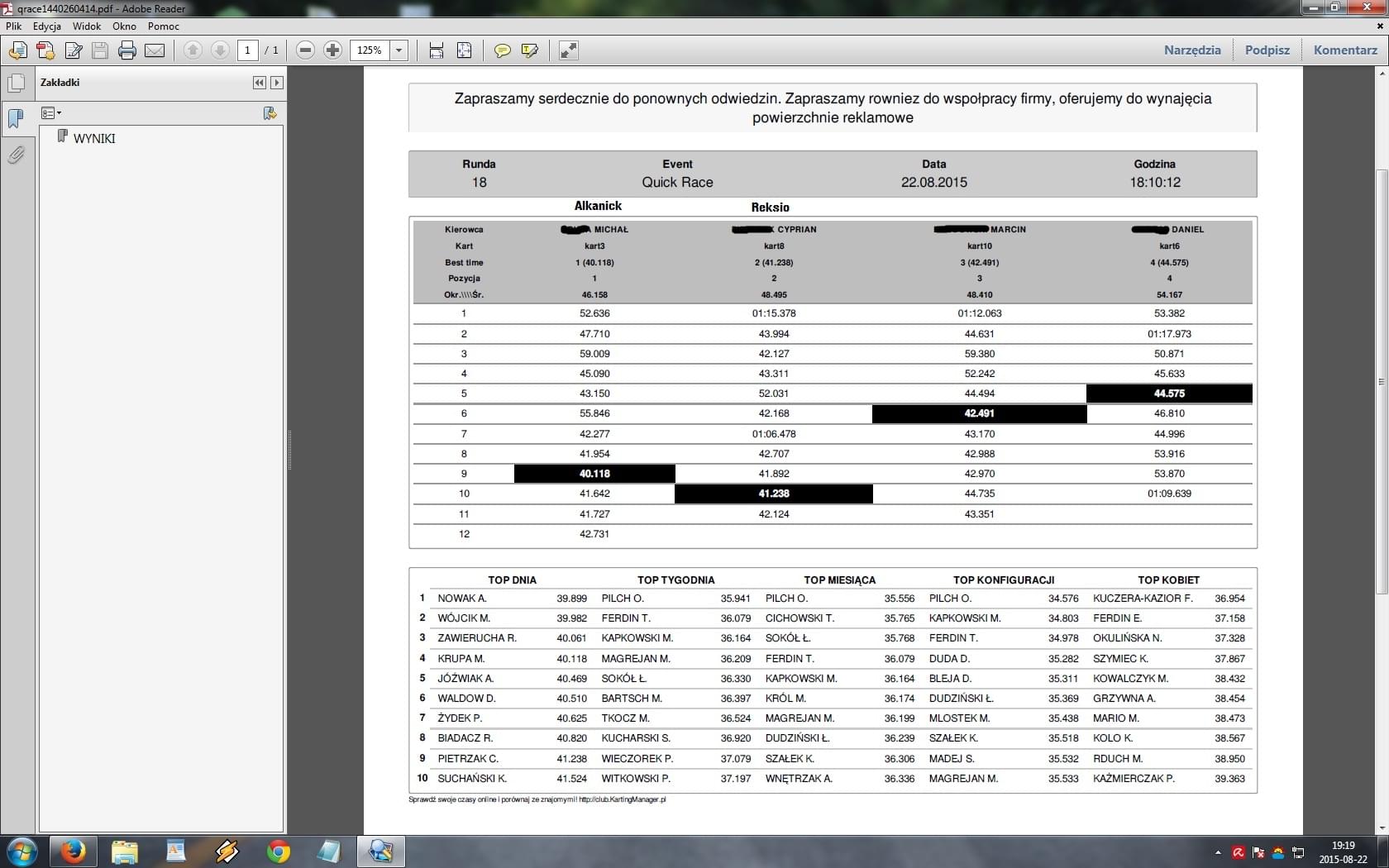
Task: Fit page width with scrolling icon
Action: coord(437,51)
